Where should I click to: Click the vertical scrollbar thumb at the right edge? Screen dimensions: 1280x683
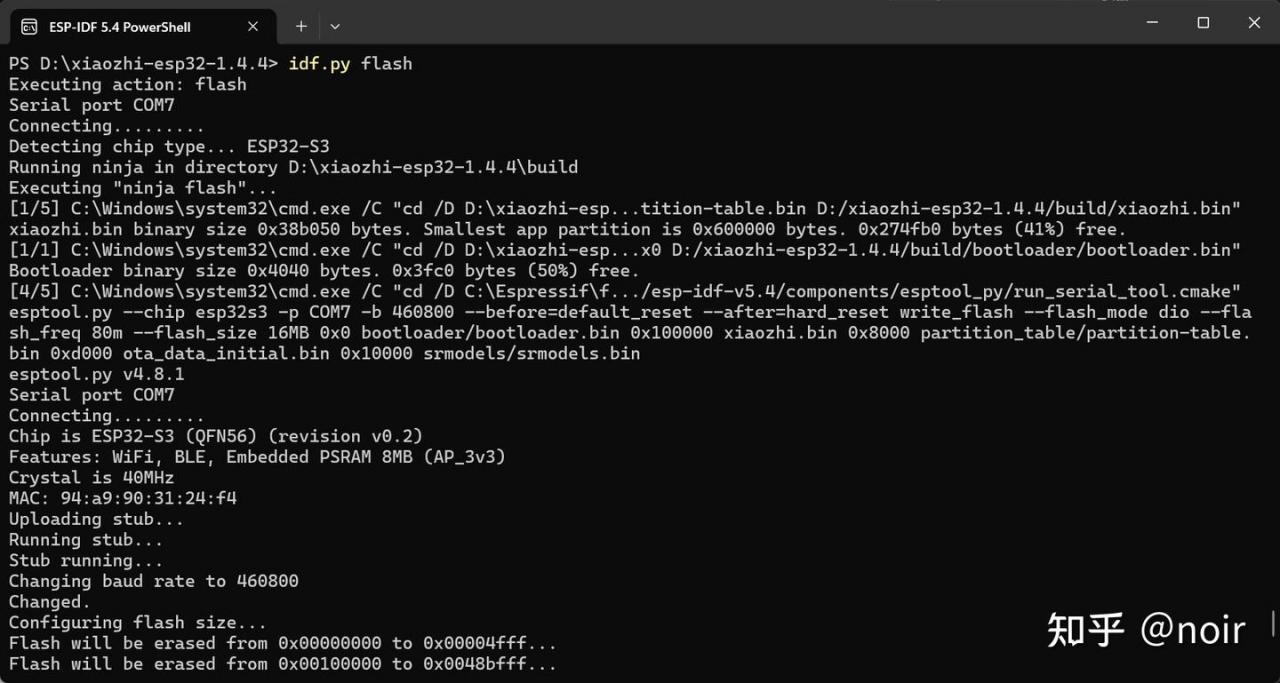point(1274,624)
